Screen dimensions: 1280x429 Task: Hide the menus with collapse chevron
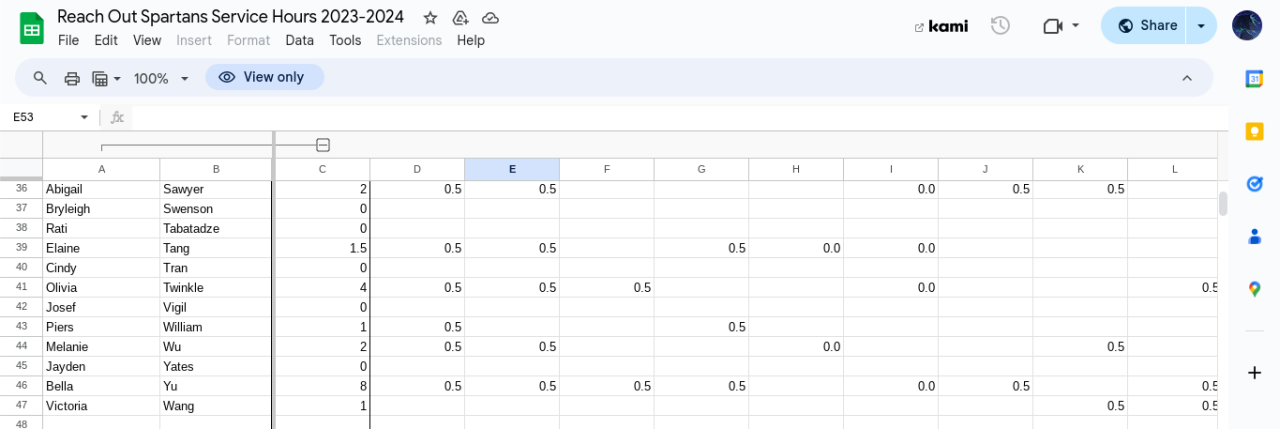1187,78
